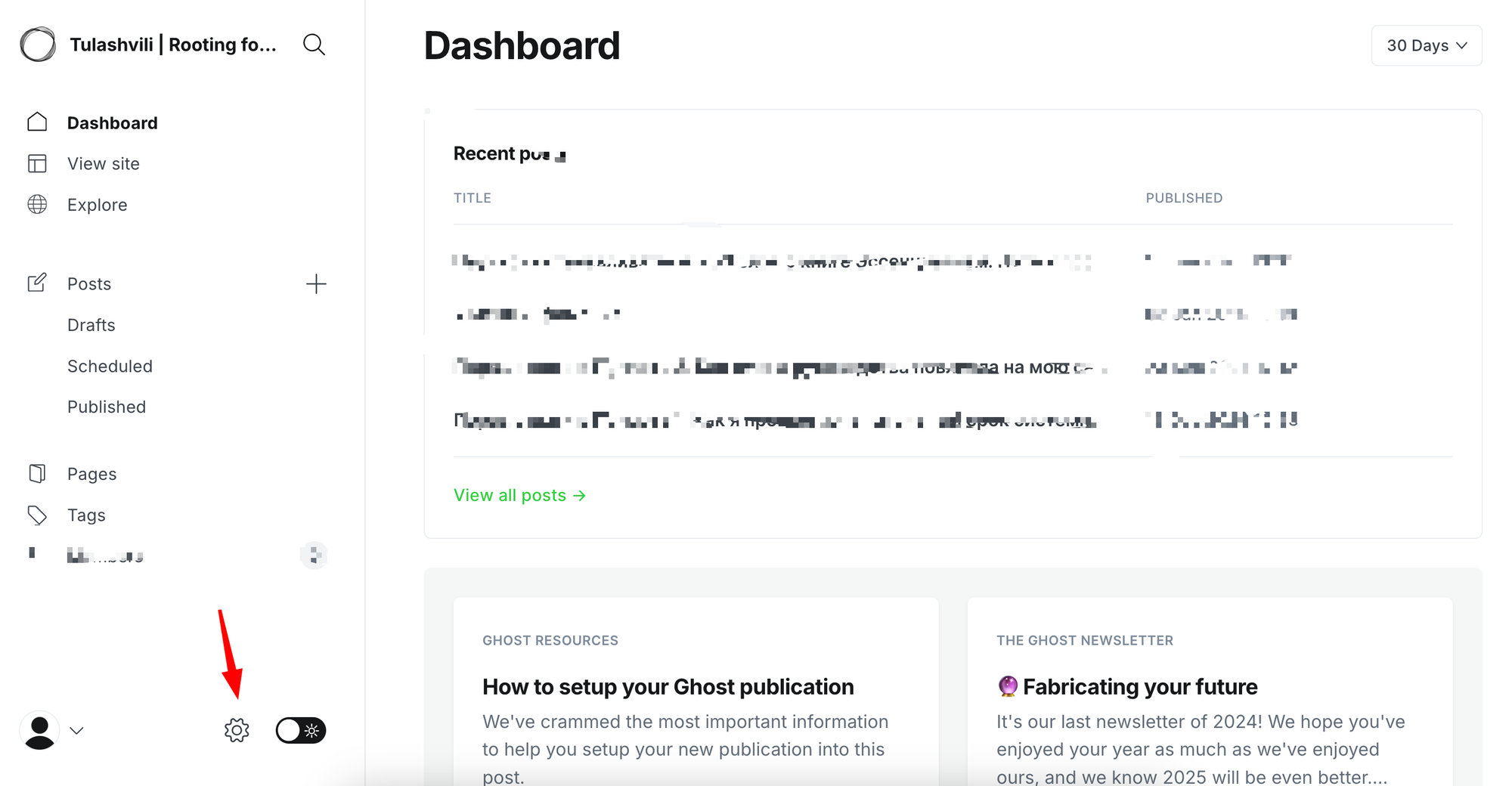Click the Pages document icon
The width and height of the screenshot is (1512, 786).
click(37, 474)
